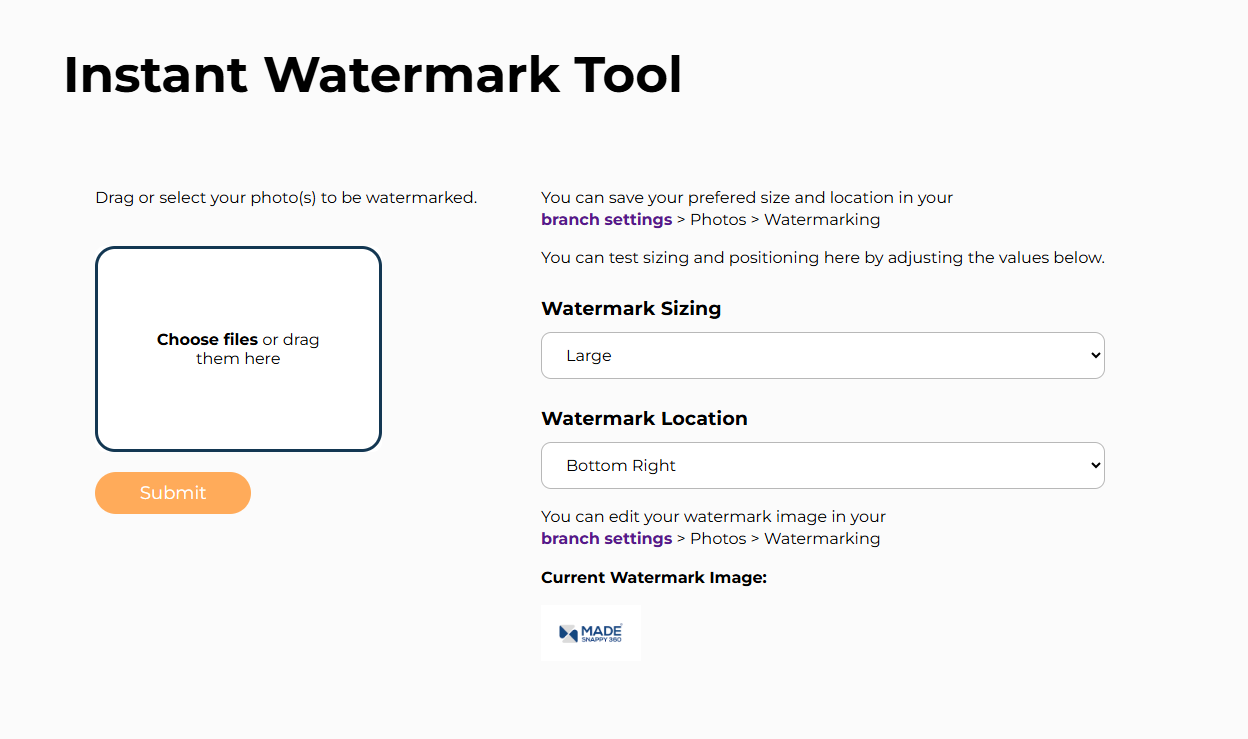
Task: Click the "You can edit your watermark image" text
Action: pos(713,517)
